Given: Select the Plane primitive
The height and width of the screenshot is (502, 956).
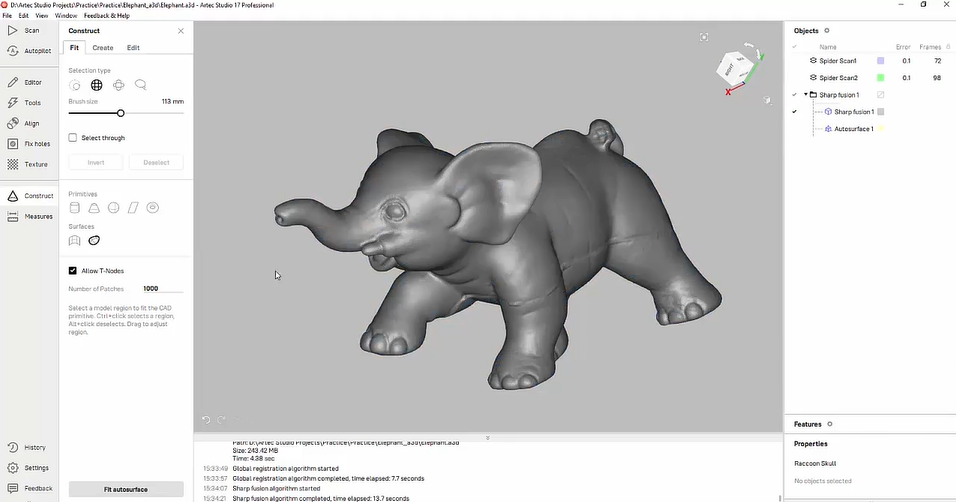Looking at the screenshot, I should coord(133,208).
